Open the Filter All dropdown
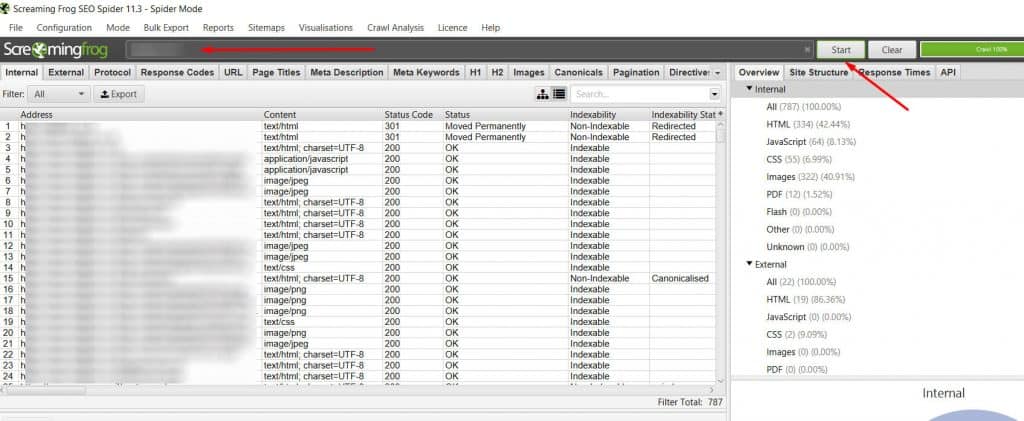 tap(59, 94)
